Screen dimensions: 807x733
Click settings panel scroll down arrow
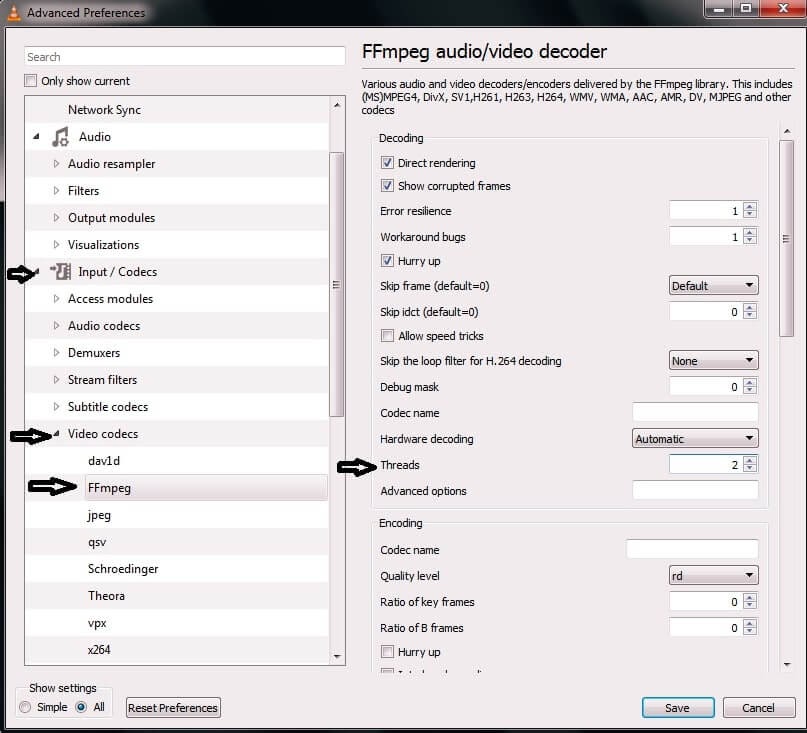coord(786,665)
